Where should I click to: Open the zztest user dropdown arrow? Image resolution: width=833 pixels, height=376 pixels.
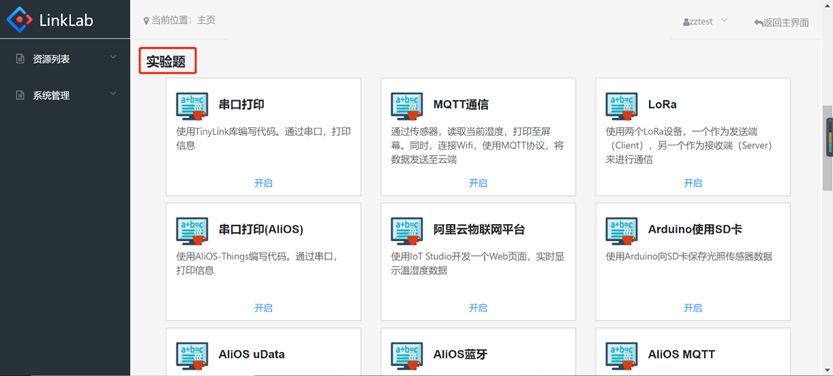click(x=724, y=21)
